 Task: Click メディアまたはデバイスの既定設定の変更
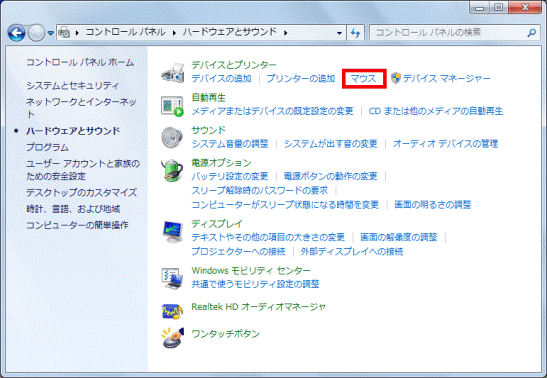272,111
